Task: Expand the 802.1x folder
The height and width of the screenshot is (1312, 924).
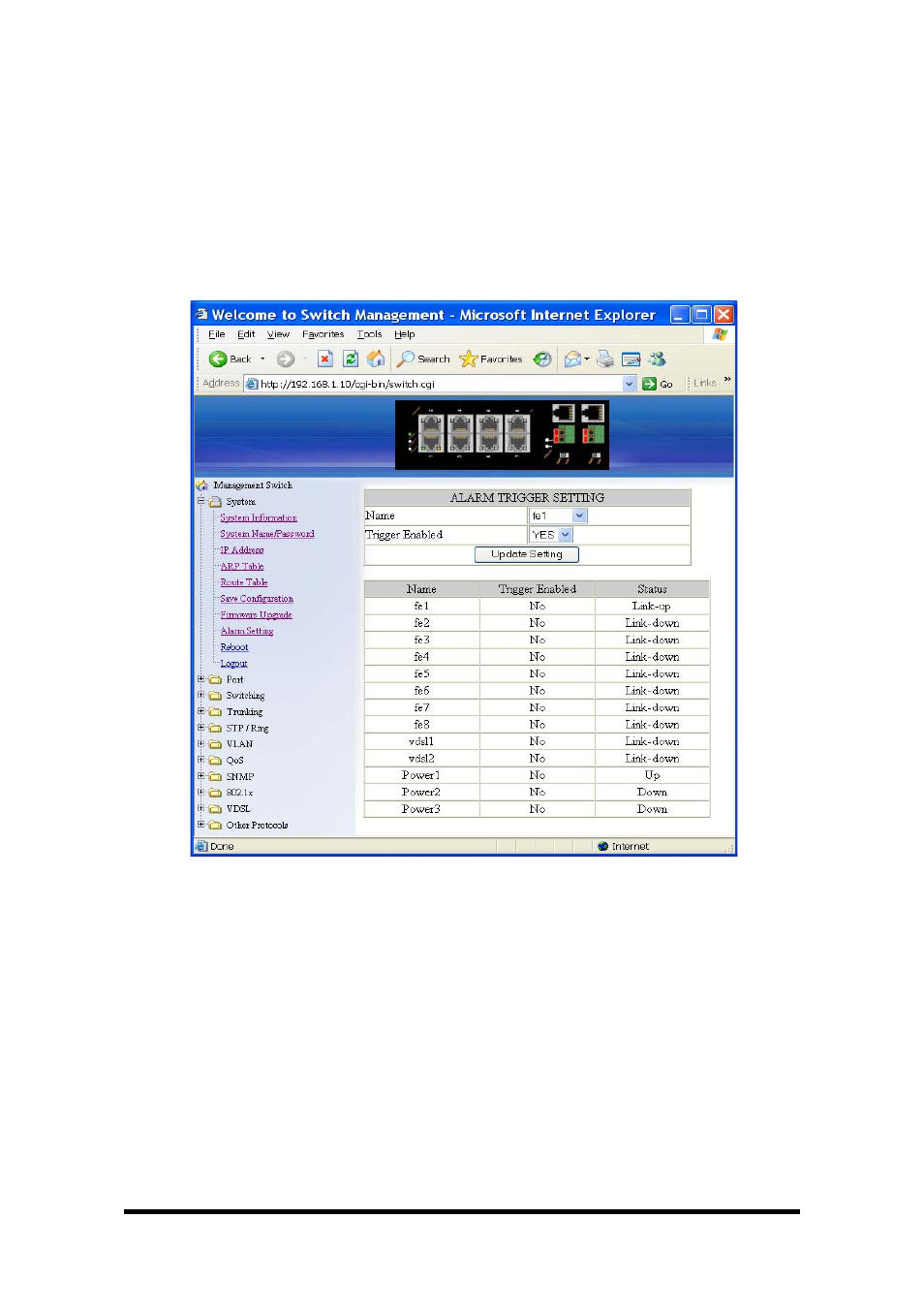Action: point(201,792)
